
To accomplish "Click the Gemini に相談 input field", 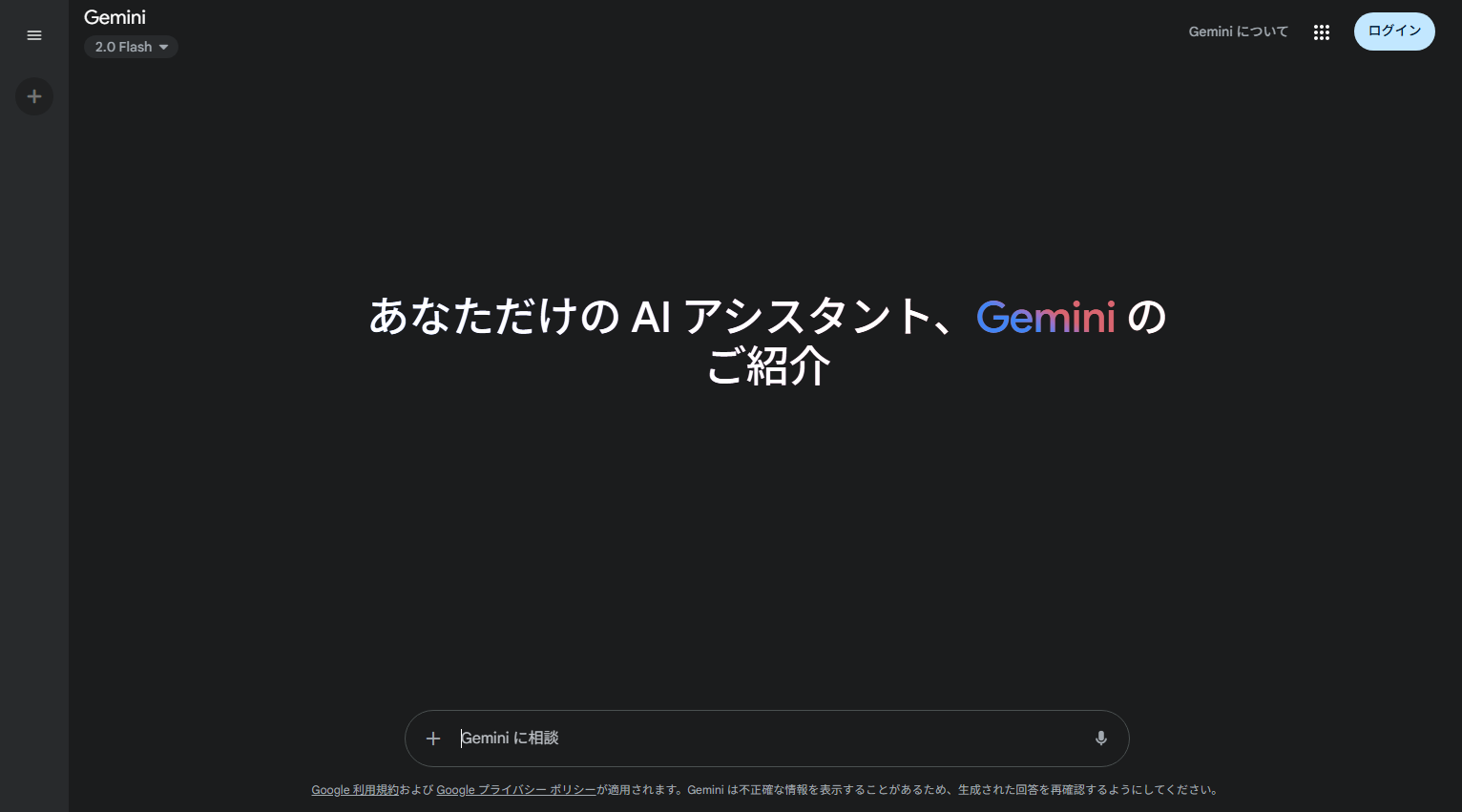I will click(668, 738).
